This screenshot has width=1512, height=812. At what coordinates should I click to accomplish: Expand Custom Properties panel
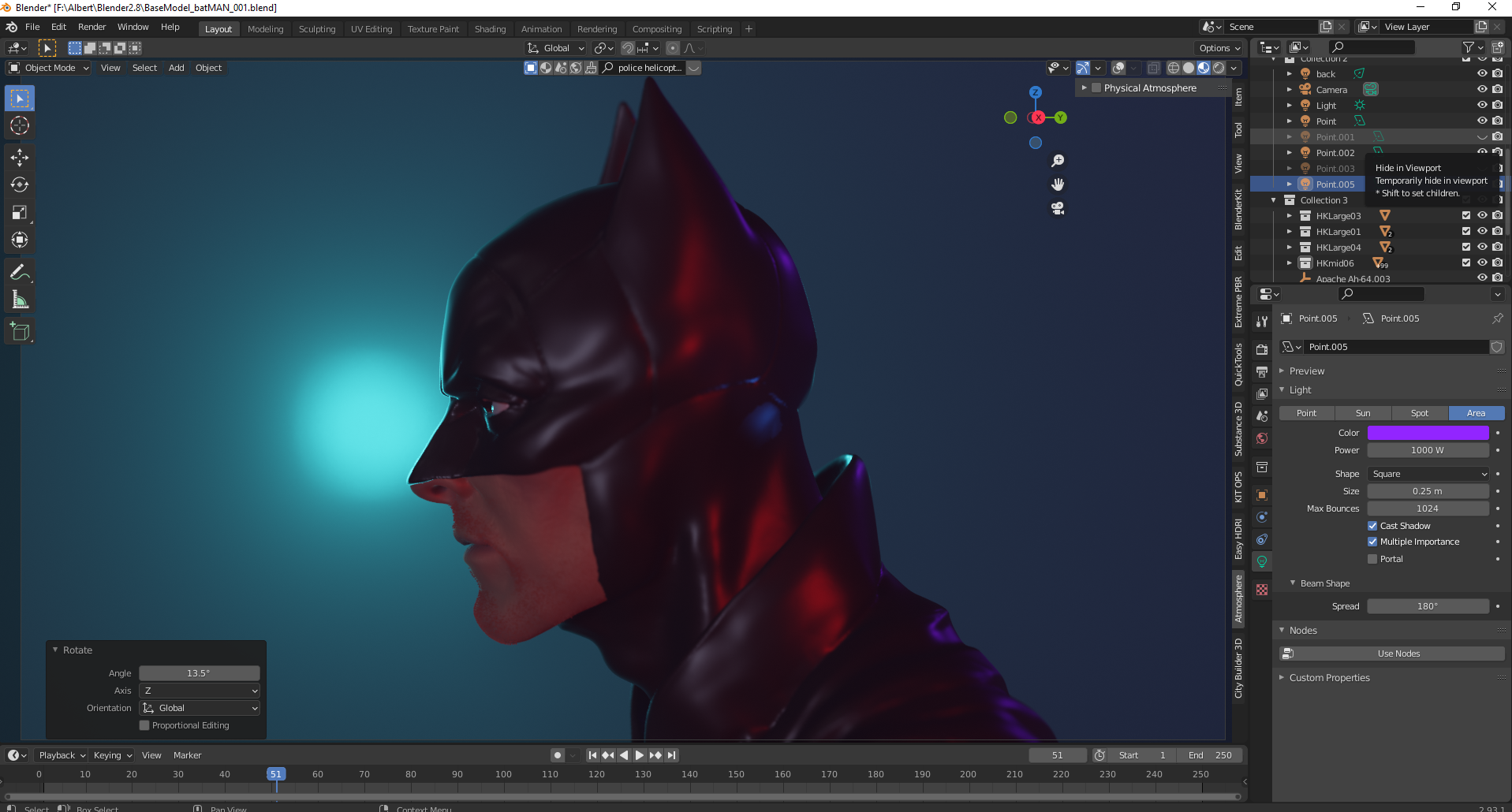pyautogui.click(x=1282, y=678)
